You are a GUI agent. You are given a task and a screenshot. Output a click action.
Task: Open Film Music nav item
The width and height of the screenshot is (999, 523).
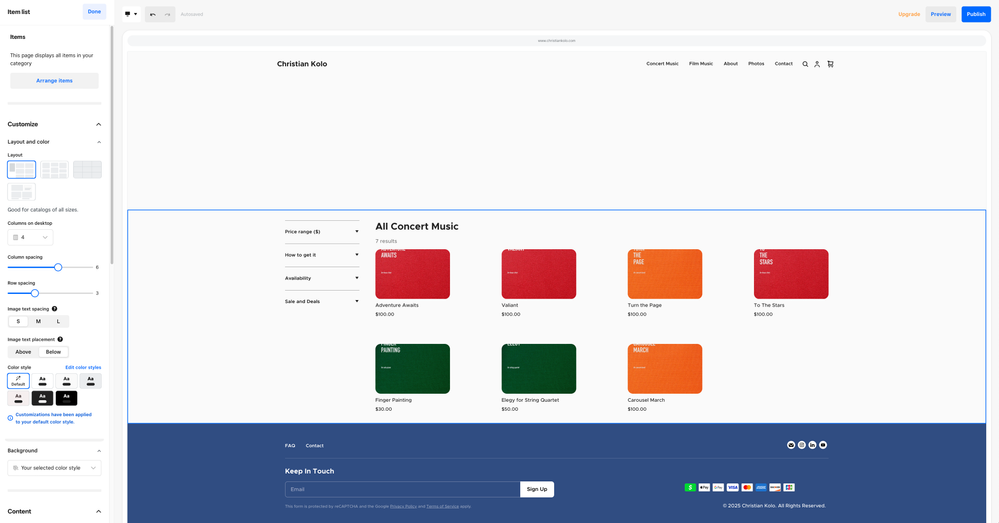[x=701, y=64]
